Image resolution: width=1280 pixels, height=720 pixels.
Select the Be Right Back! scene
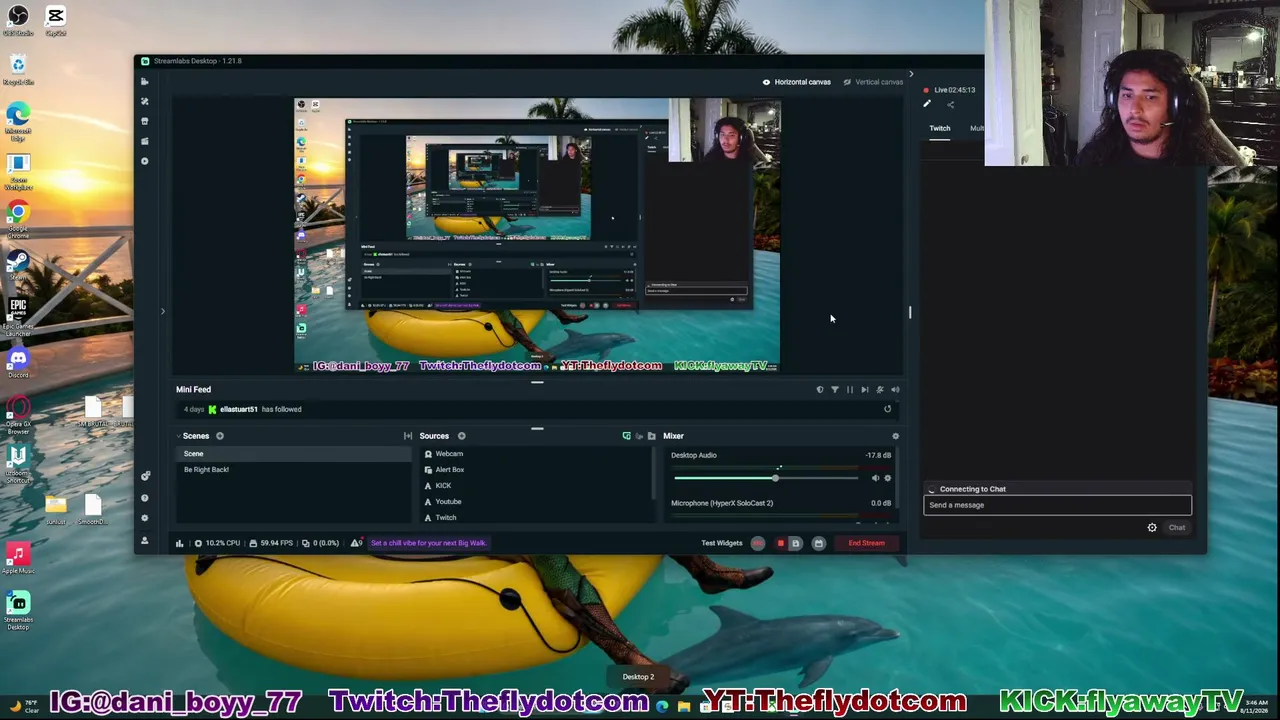(x=294, y=470)
